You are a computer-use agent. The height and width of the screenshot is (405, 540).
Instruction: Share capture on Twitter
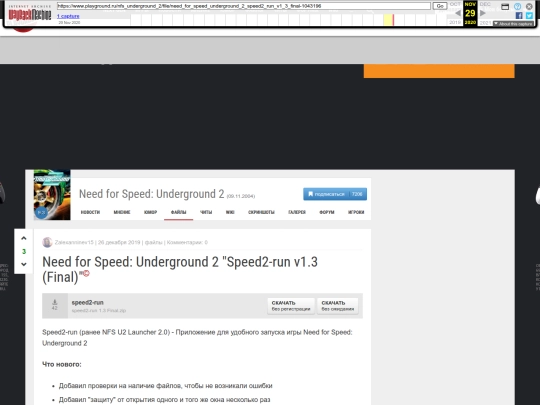(529, 15)
